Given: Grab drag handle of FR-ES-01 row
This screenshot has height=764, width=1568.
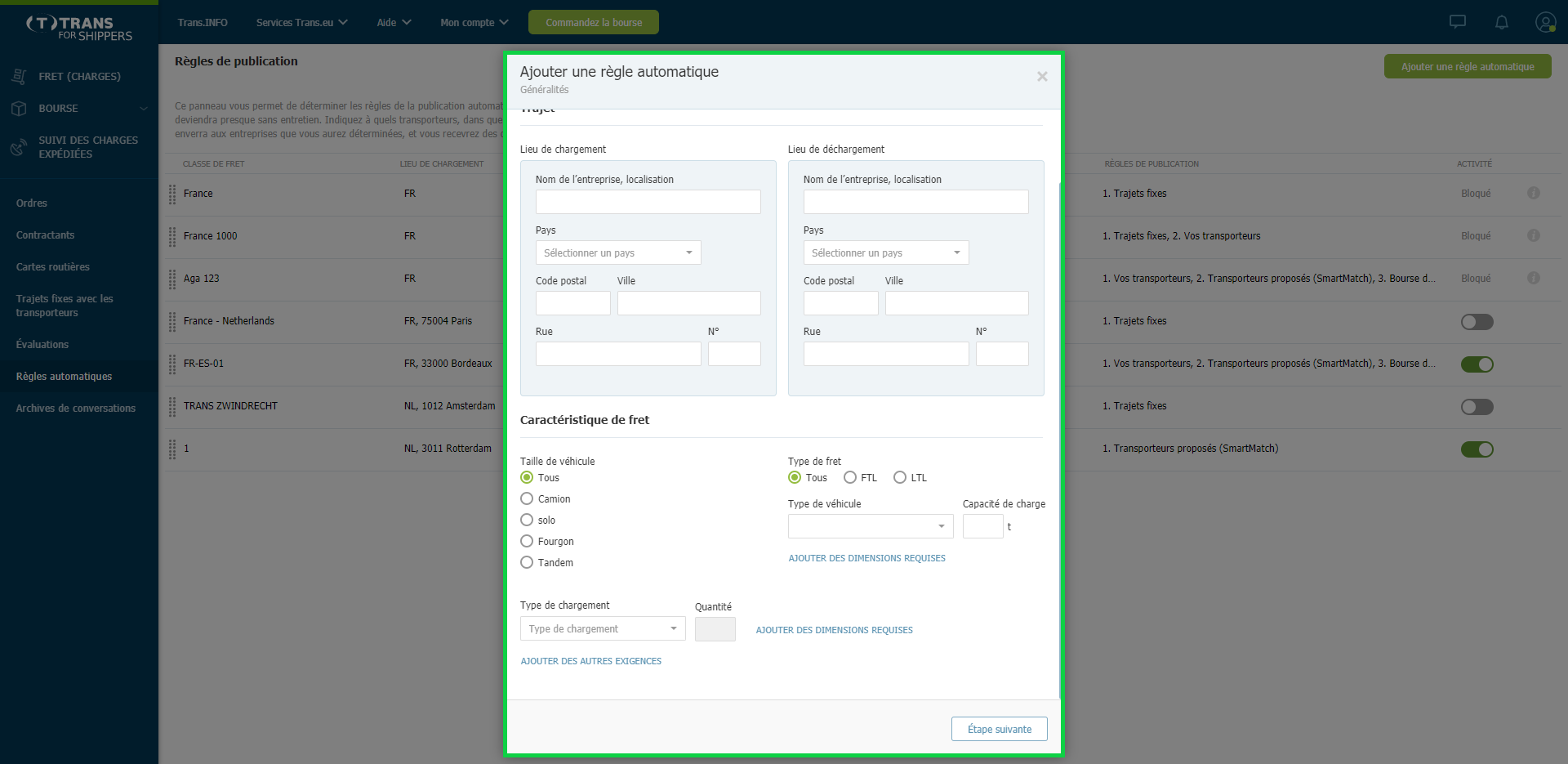Looking at the screenshot, I should click(x=172, y=364).
